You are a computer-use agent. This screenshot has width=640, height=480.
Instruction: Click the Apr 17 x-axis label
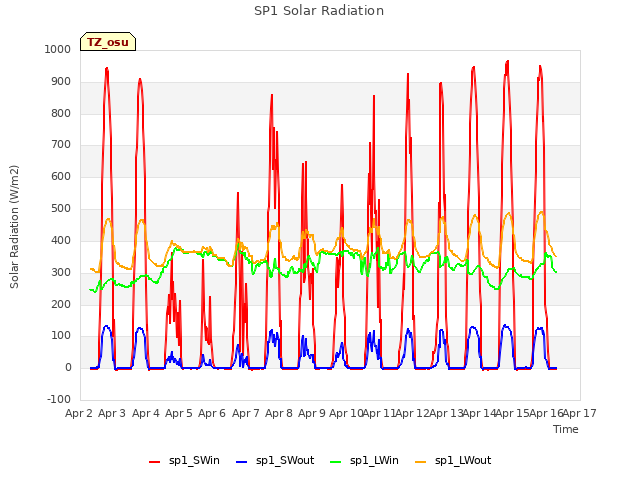click(580, 413)
